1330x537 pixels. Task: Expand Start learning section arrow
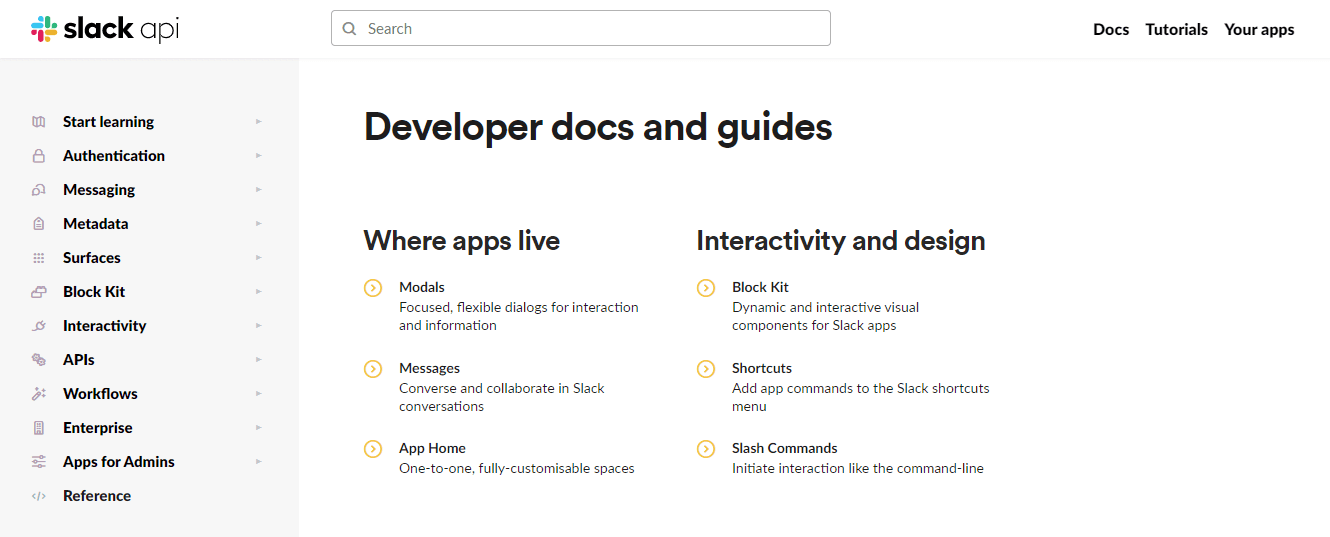[259, 122]
